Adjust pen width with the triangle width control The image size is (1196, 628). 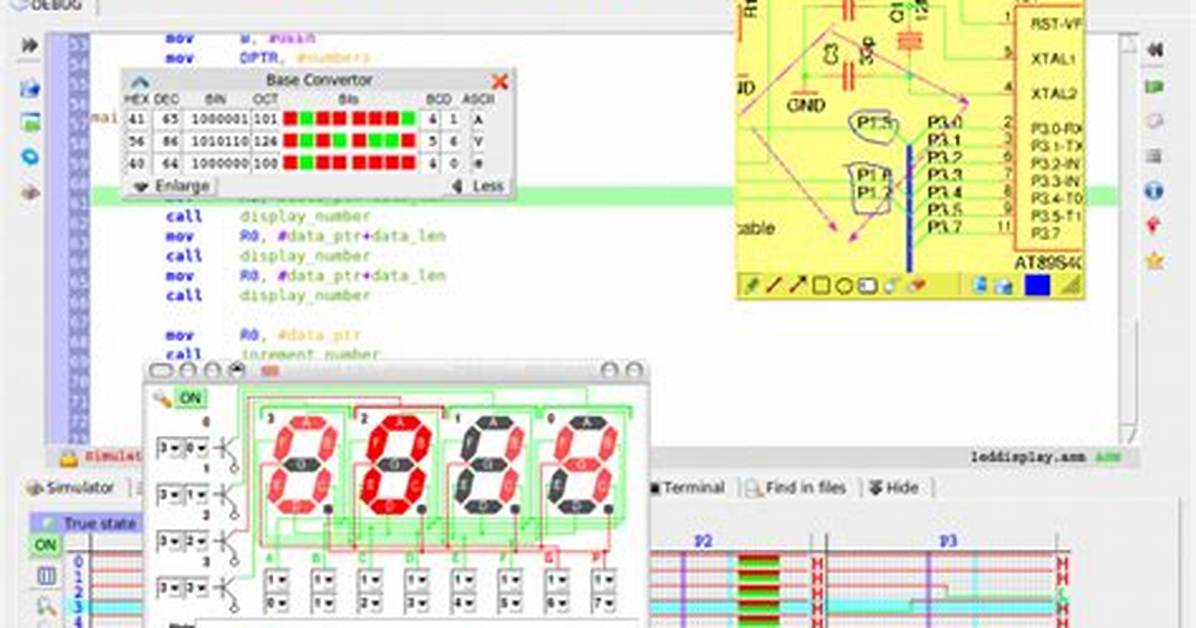point(1071,285)
